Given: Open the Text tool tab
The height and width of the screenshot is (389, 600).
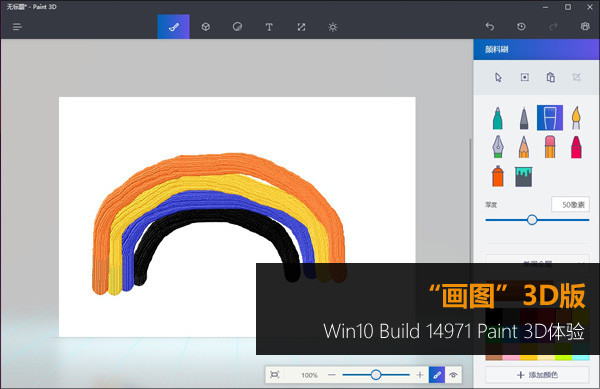Looking at the screenshot, I should tap(269, 27).
